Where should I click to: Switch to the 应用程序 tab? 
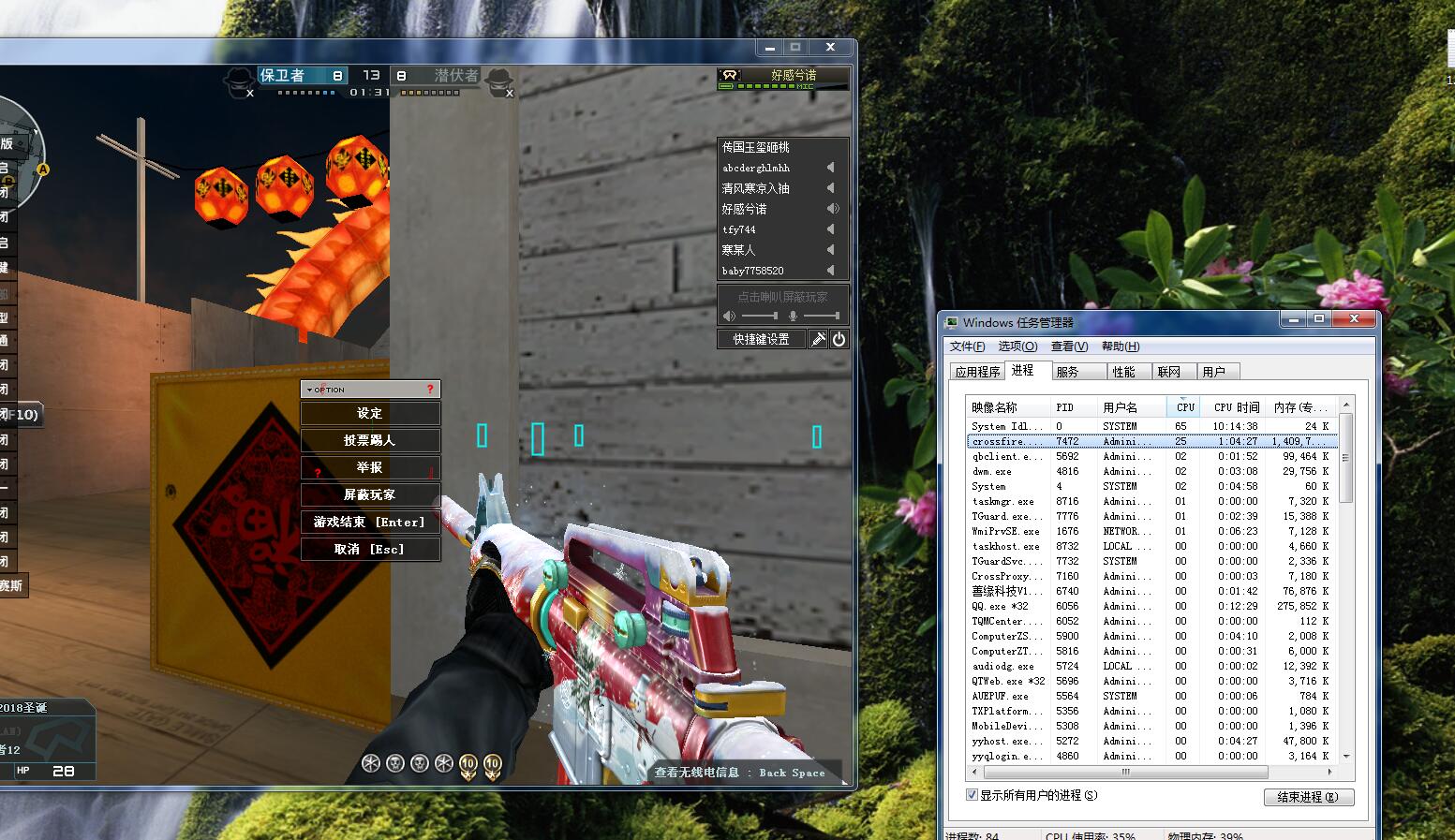978,372
